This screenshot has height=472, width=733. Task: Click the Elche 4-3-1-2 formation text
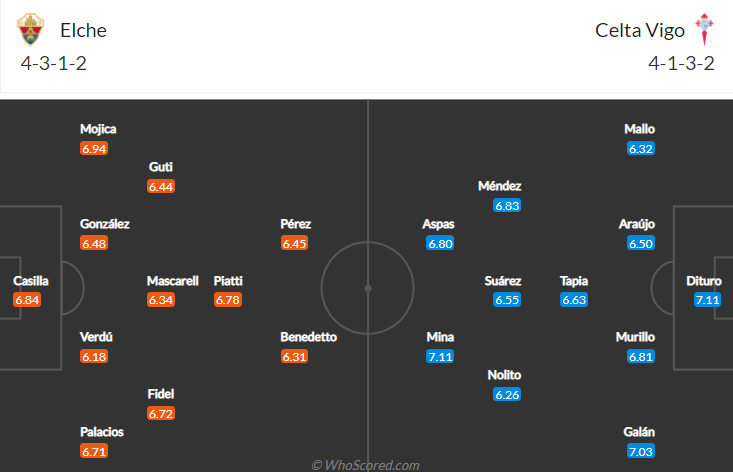[x=54, y=64]
